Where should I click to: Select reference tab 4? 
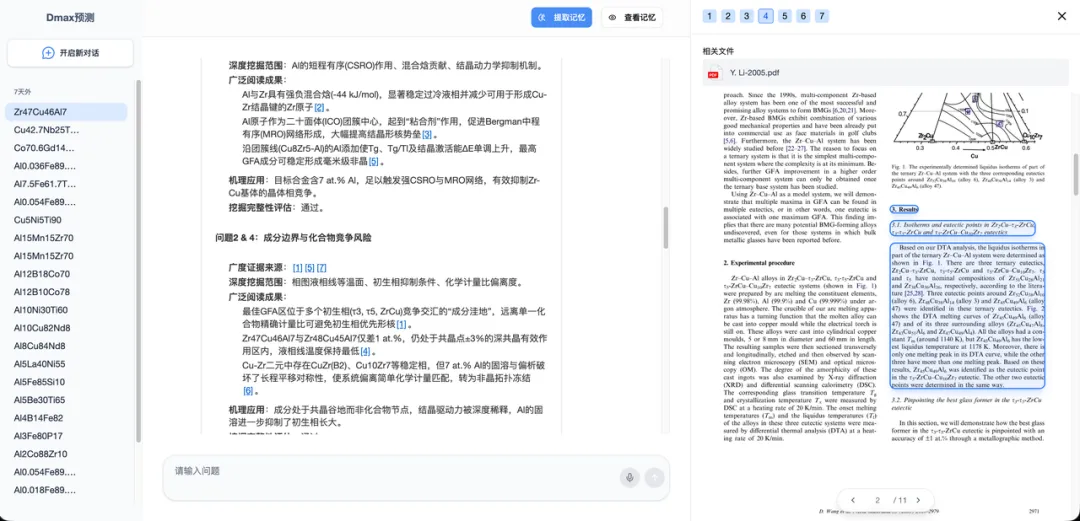point(765,16)
